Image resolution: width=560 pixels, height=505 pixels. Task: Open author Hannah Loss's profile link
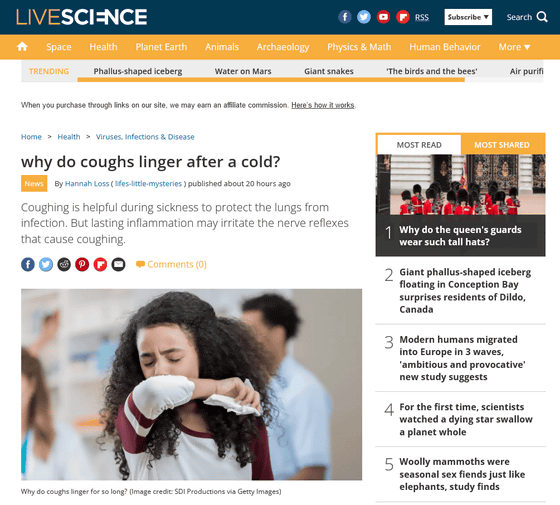point(87,184)
